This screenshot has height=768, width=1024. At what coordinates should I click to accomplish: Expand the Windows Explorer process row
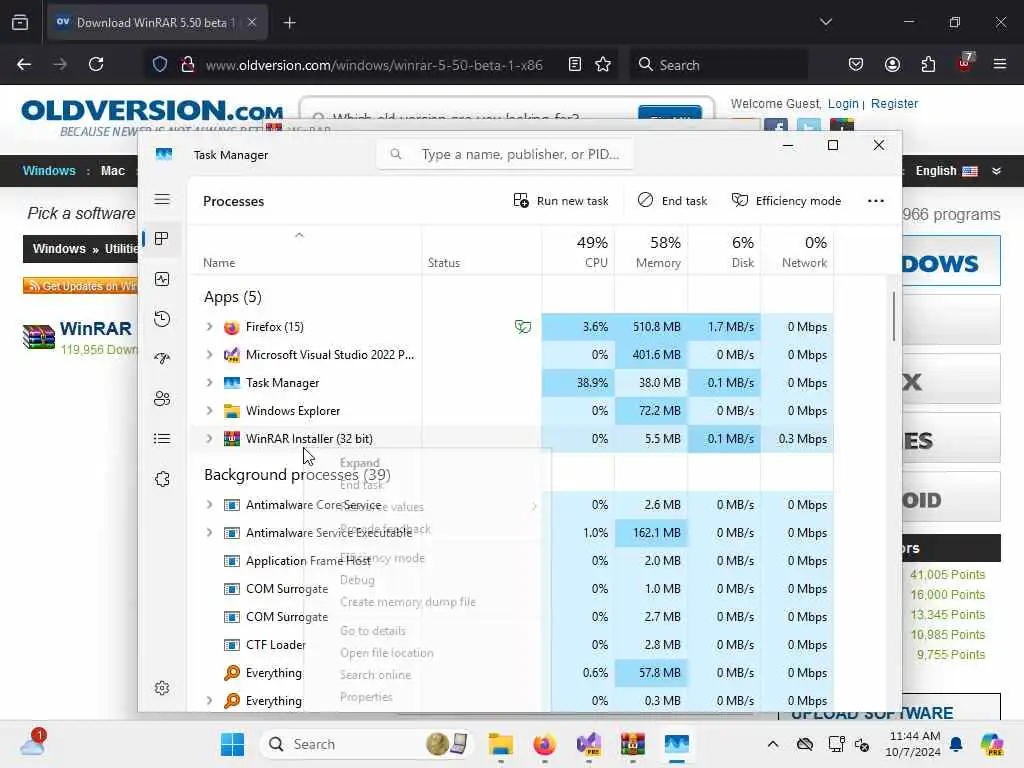pos(209,411)
